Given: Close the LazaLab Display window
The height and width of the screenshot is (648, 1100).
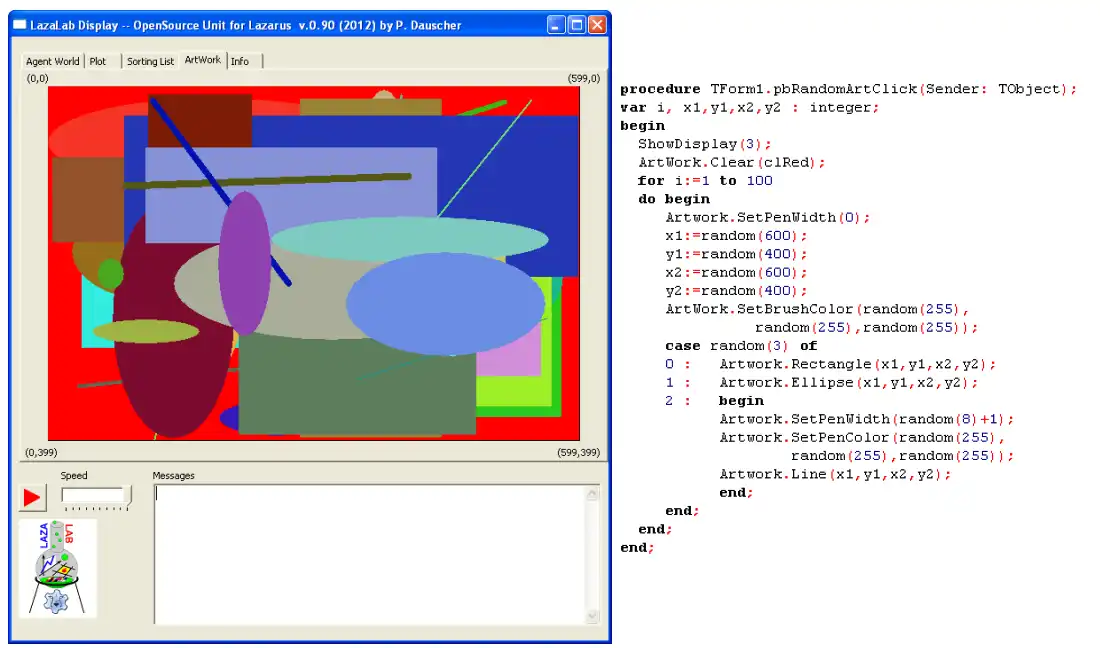Looking at the screenshot, I should 597,25.
